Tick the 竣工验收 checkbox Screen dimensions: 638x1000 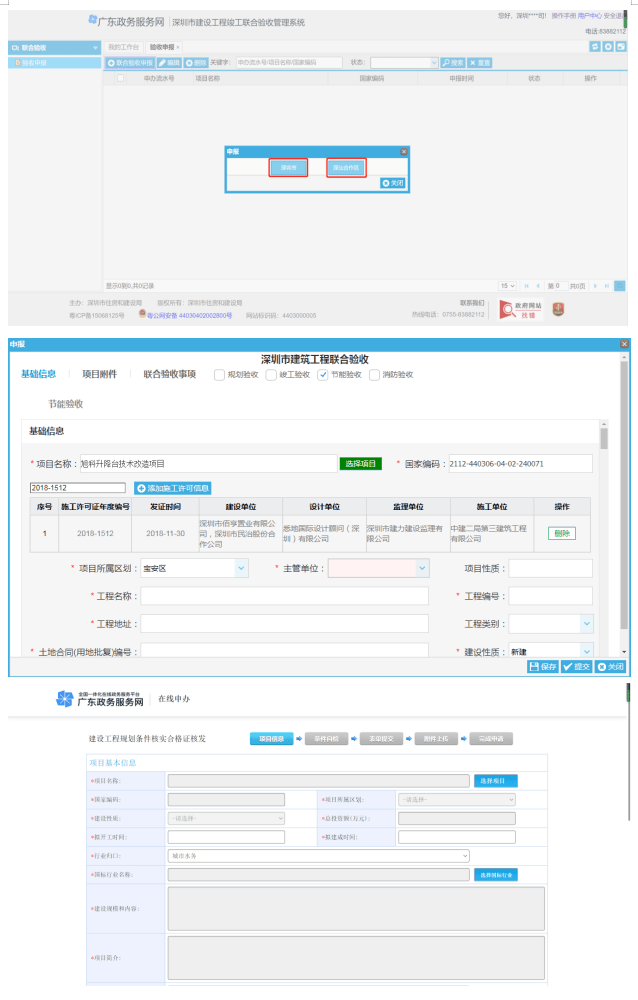[271, 375]
